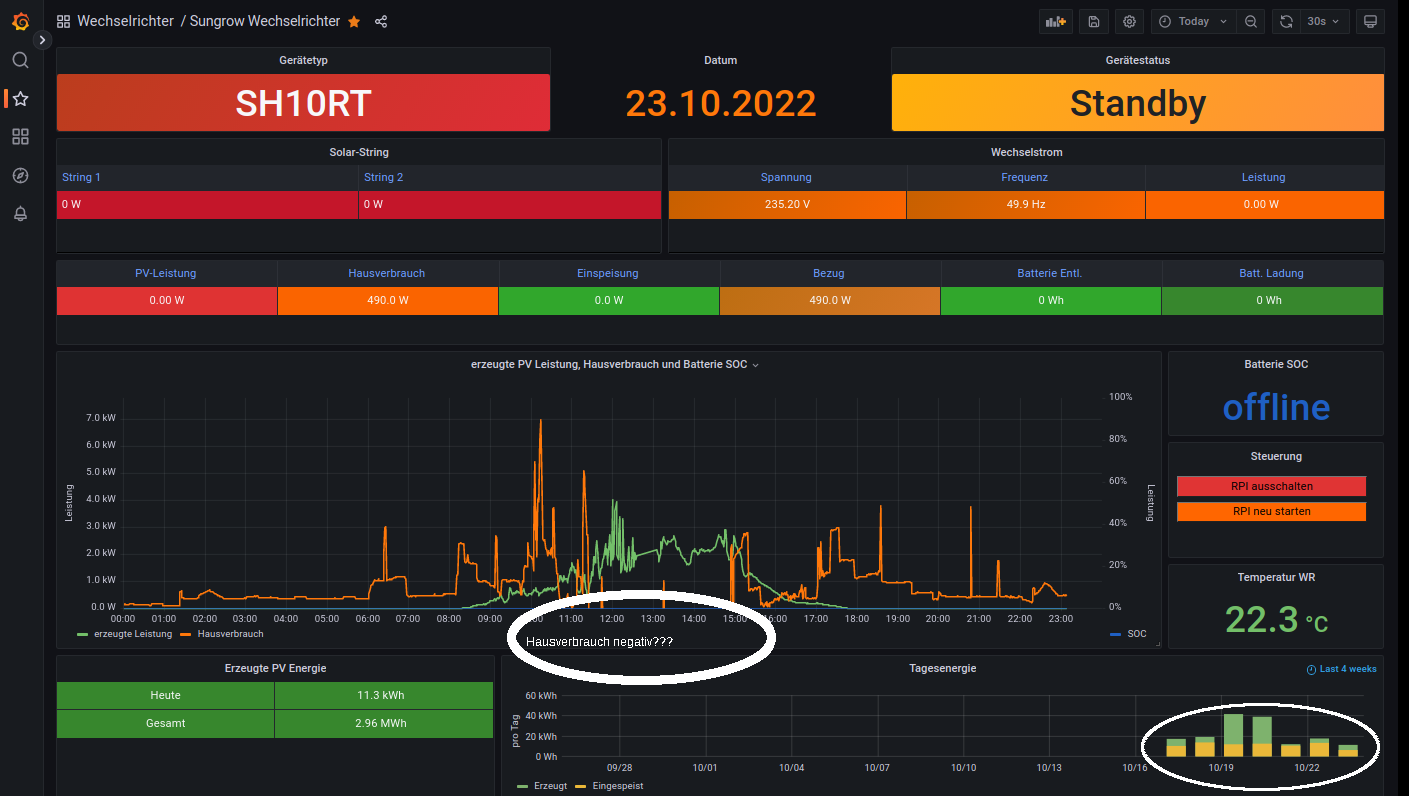Expand the 30s refresh interval dropdown

(1325, 21)
